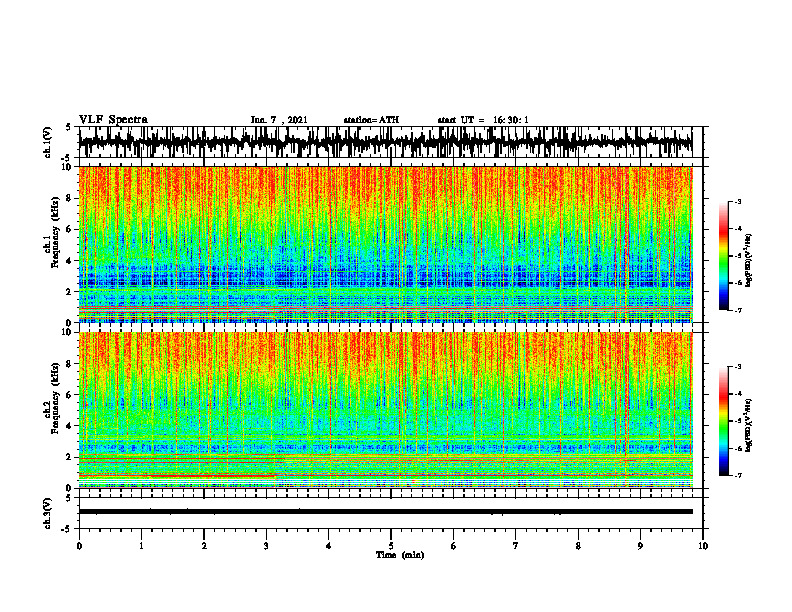Click the "6" tick on the time axis
The height and width of the screenshot is (612, 792).
[x=454, y=546]
